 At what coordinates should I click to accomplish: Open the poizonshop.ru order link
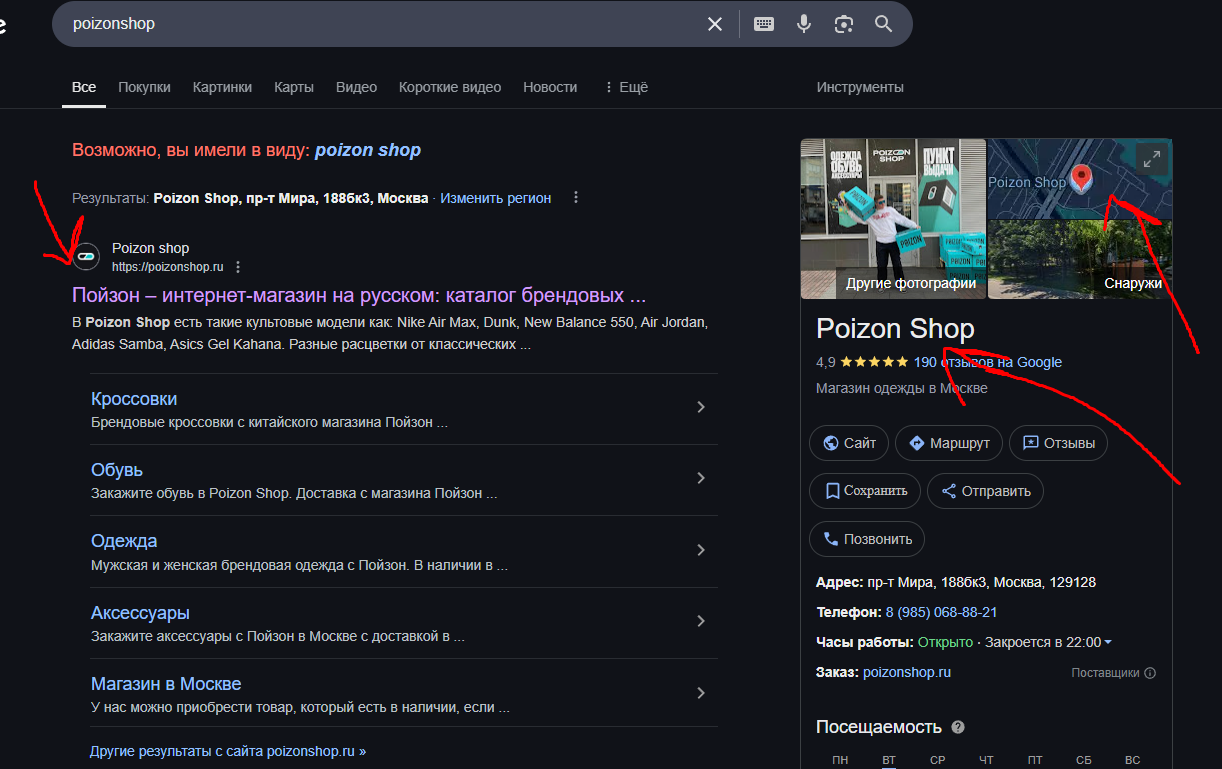[x=907, y=672]
